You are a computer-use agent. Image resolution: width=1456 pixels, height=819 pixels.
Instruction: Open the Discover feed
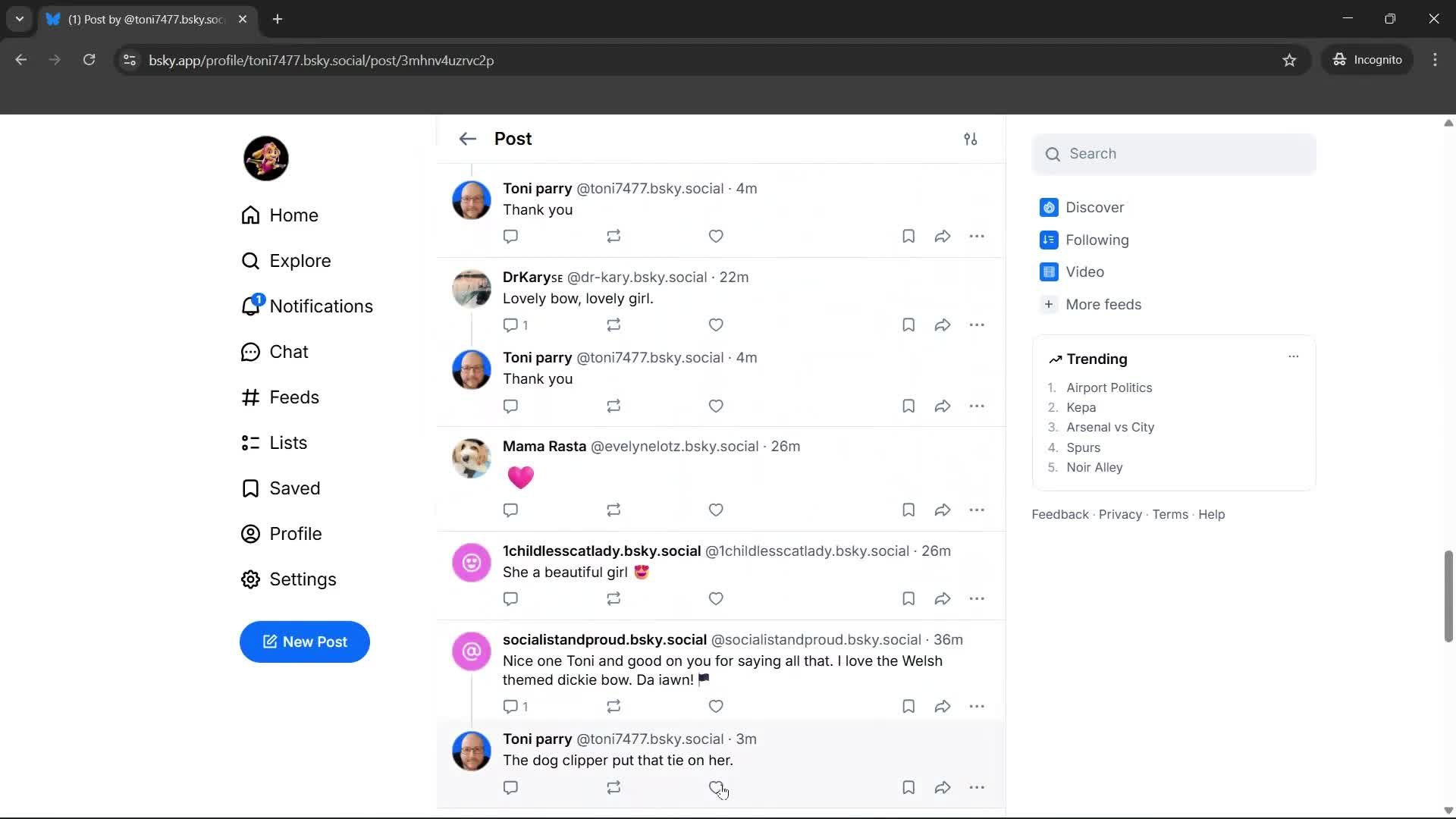(1094, 208)
